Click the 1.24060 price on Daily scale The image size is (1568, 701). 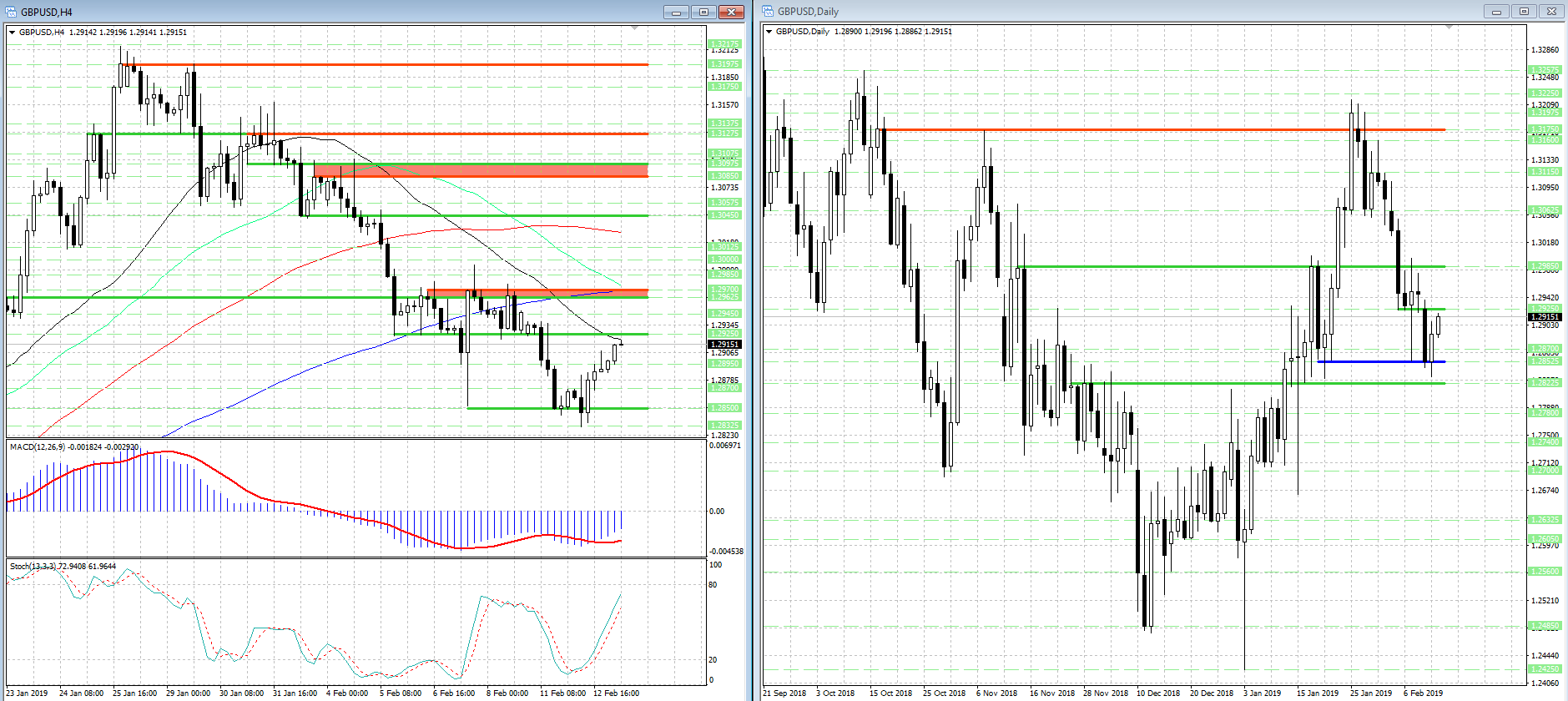pos(1545,683)
